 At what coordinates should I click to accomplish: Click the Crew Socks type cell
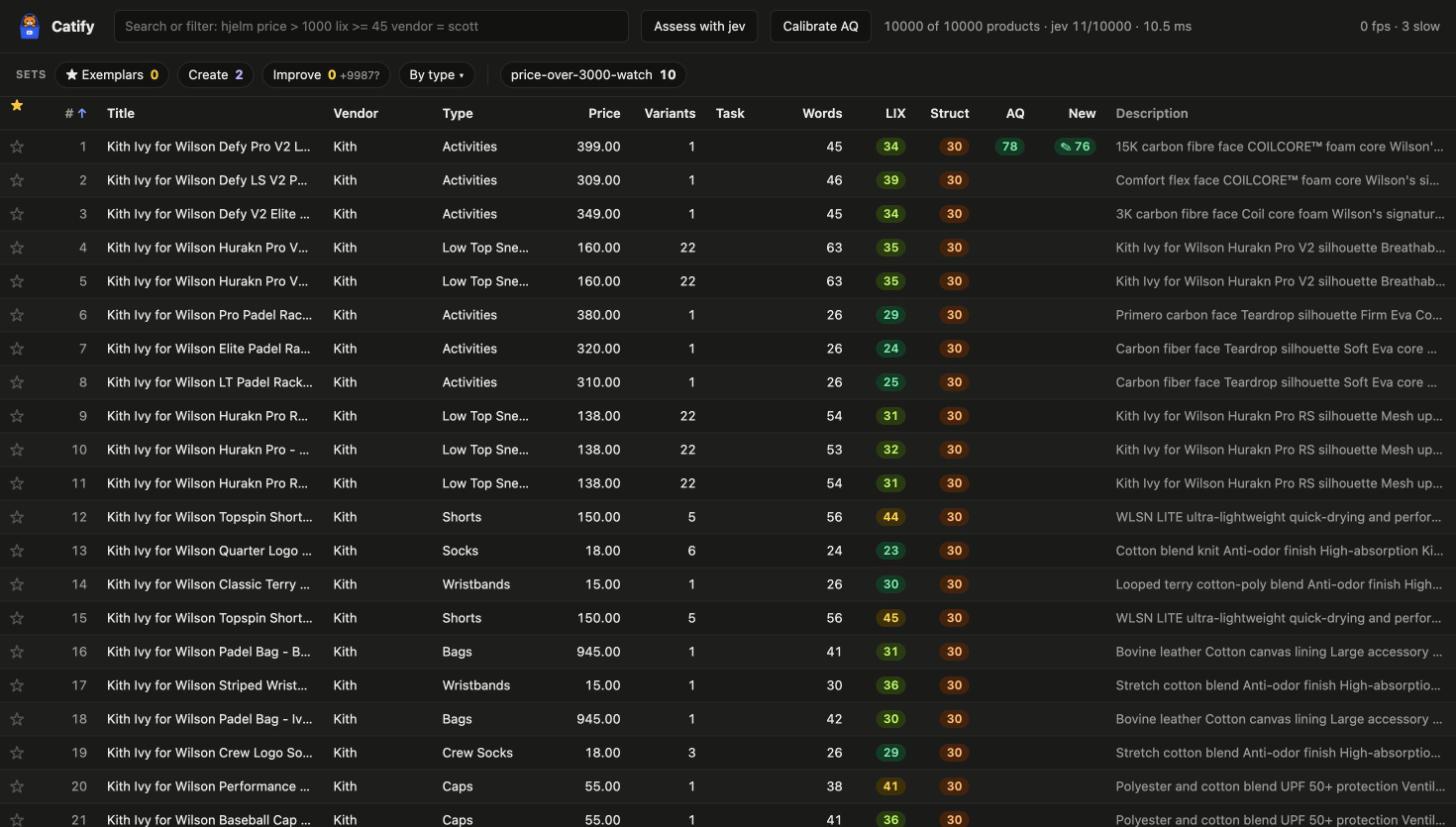[477, 753]
